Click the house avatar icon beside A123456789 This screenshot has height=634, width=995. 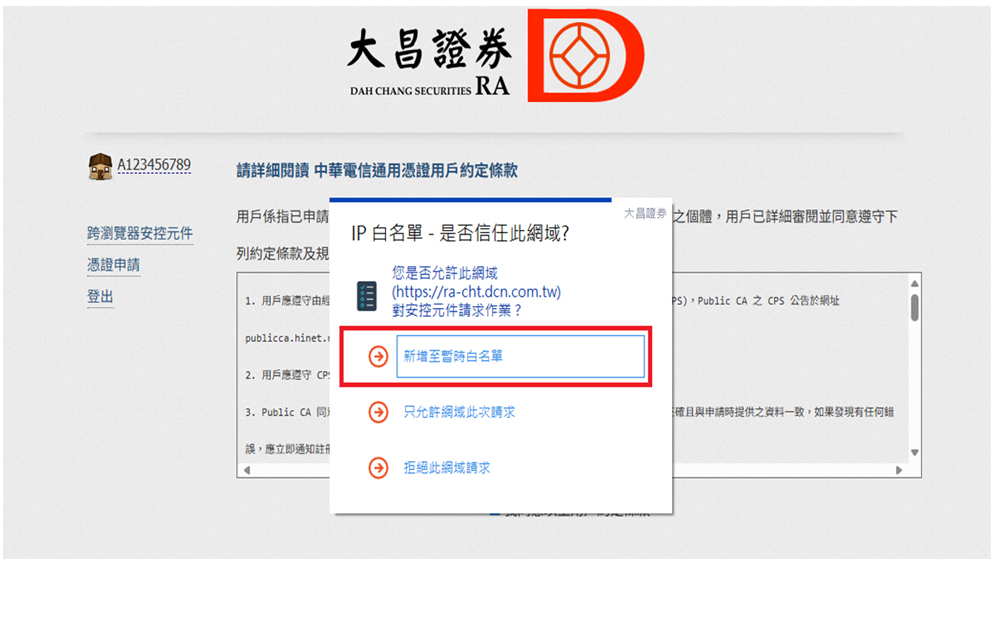100,166
